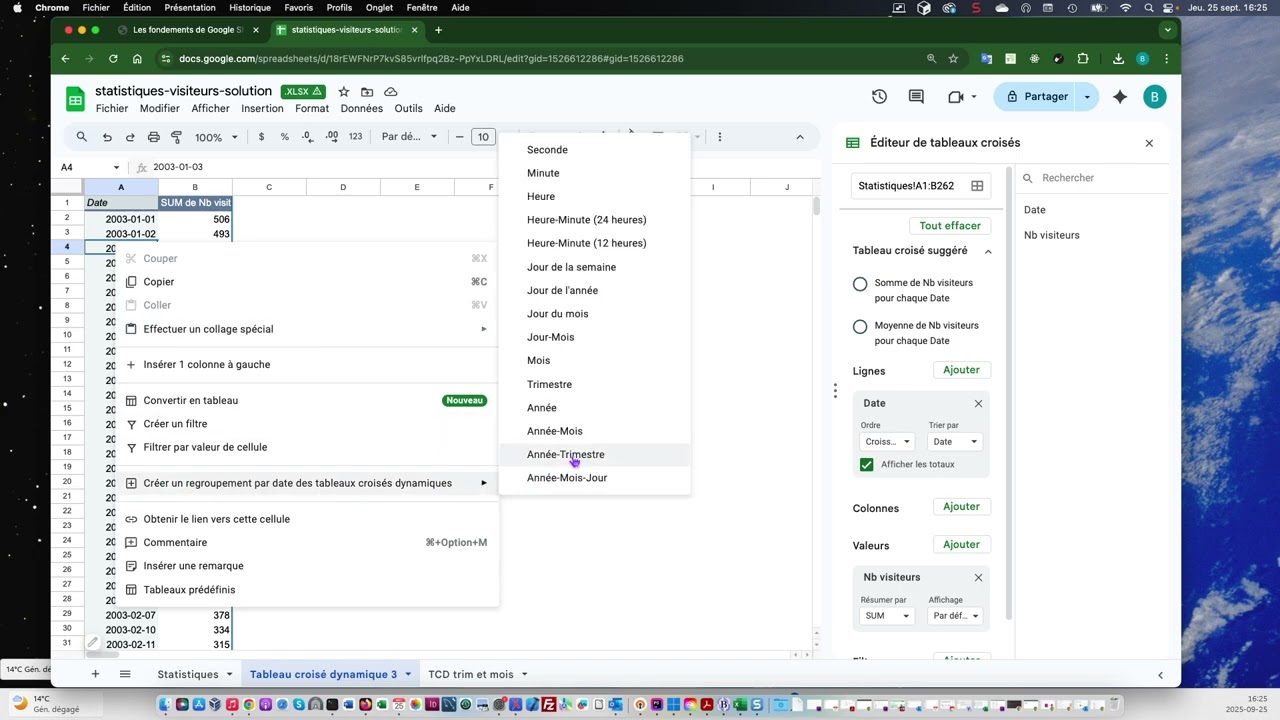1280x720 pixels.
Task: Choose Jour de la semaine option
Action: 594,267
